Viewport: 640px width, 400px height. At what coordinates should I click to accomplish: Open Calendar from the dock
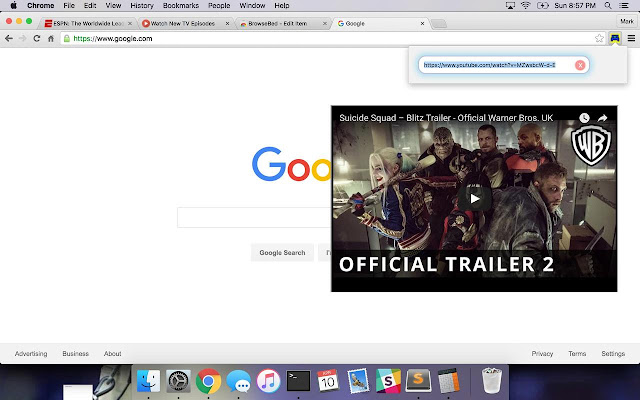click(x=328, y=380)
